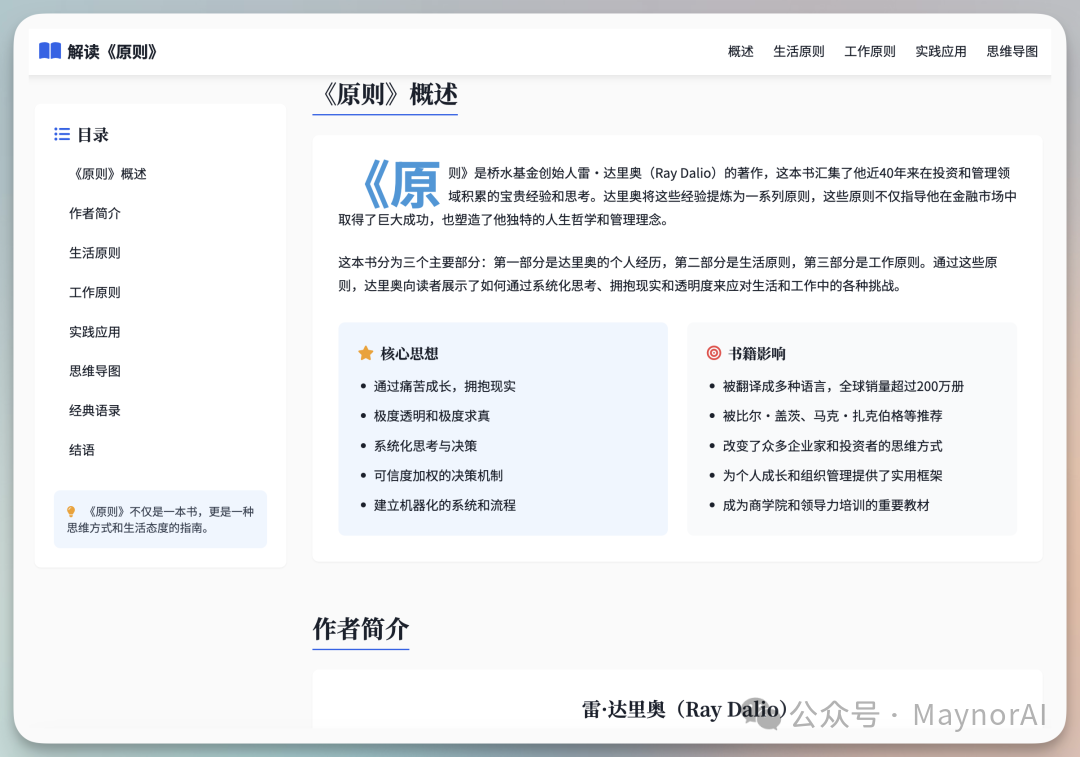Switch to 实践应用 in the navbar

click(941, 51)
